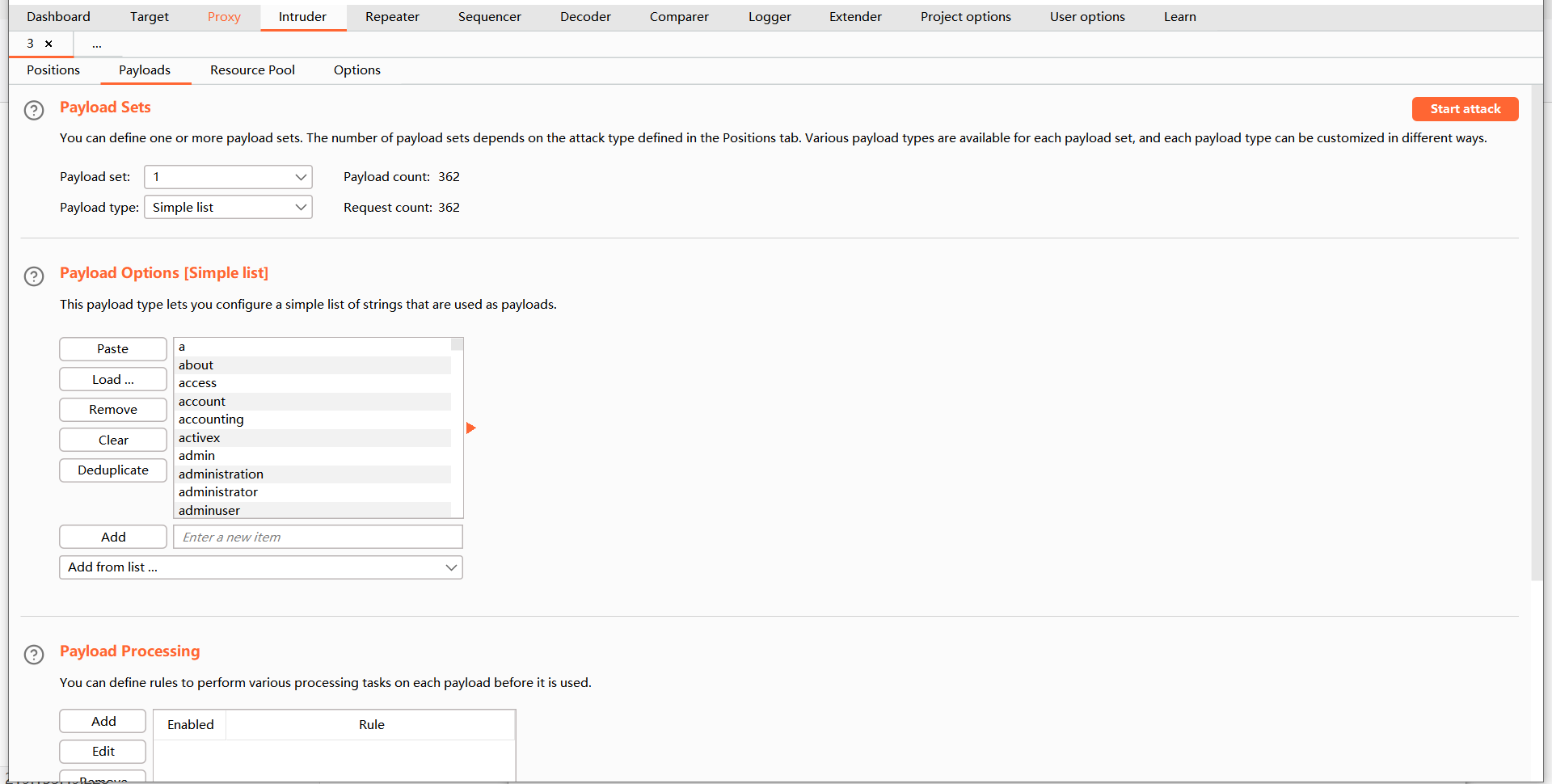
Task: Open new Intruder tab with ellipsis
Action: (97, 44)
